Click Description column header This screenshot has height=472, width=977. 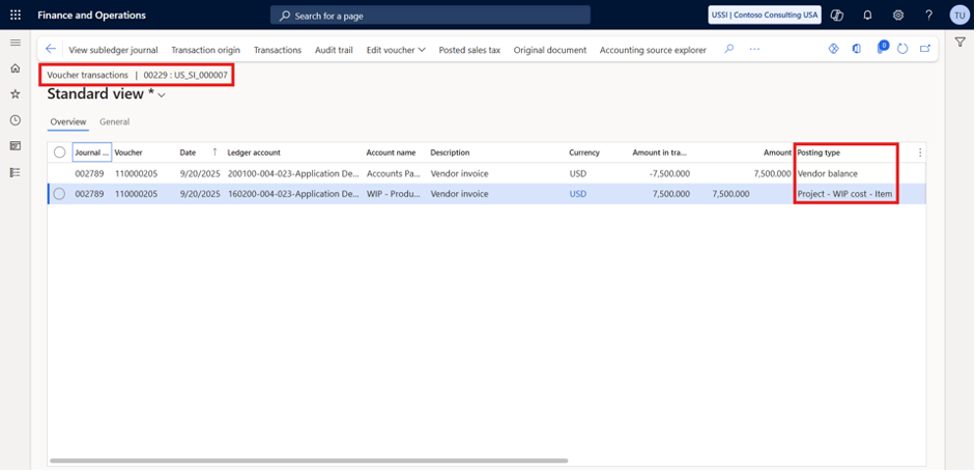tap(450, 153)
